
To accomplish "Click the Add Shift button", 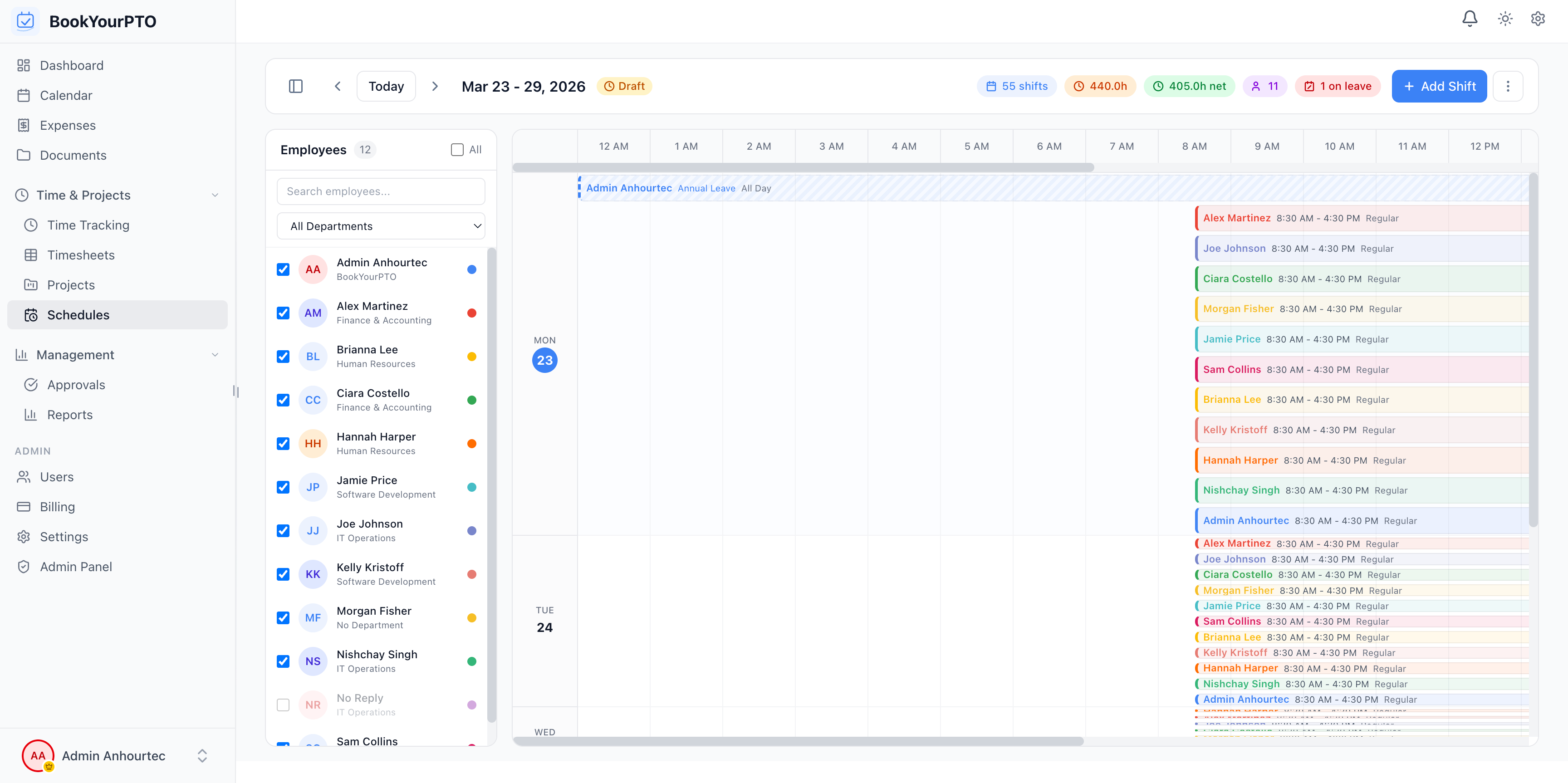I will click(1439, 86).
